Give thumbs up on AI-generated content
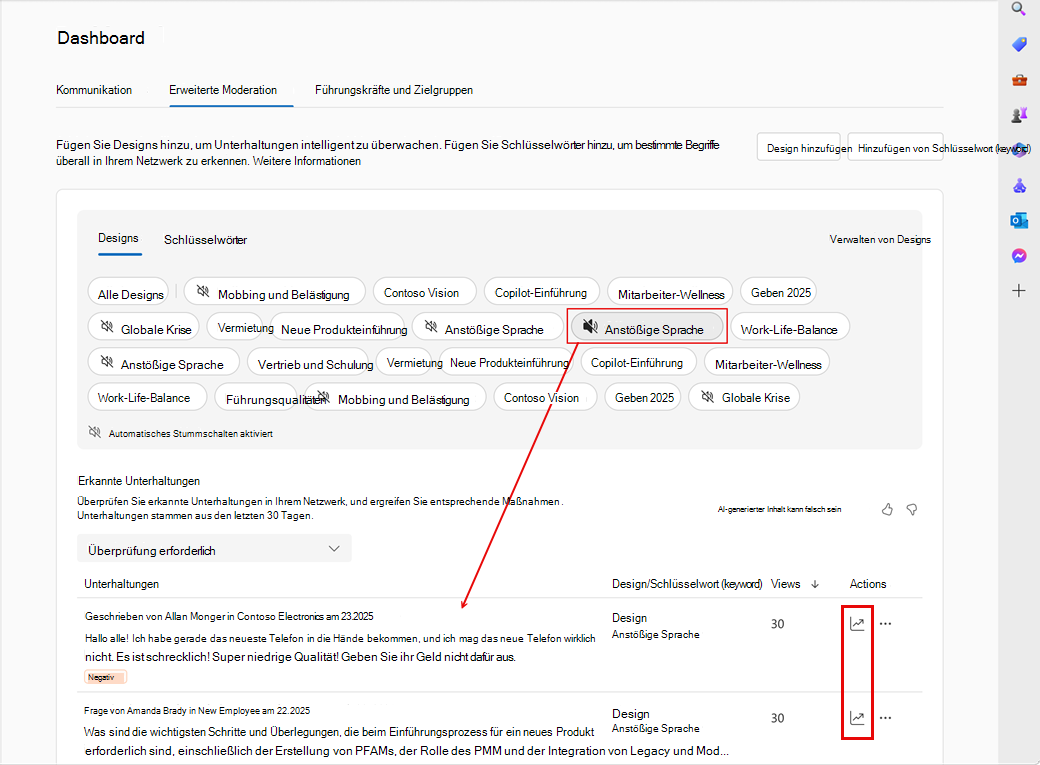This screenshot has width=1040, height=765. click(x=887, y=509)
